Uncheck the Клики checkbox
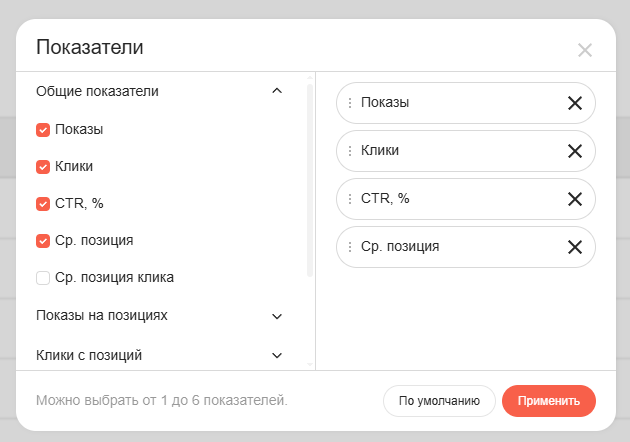The image size is (630, 442). 43,167
